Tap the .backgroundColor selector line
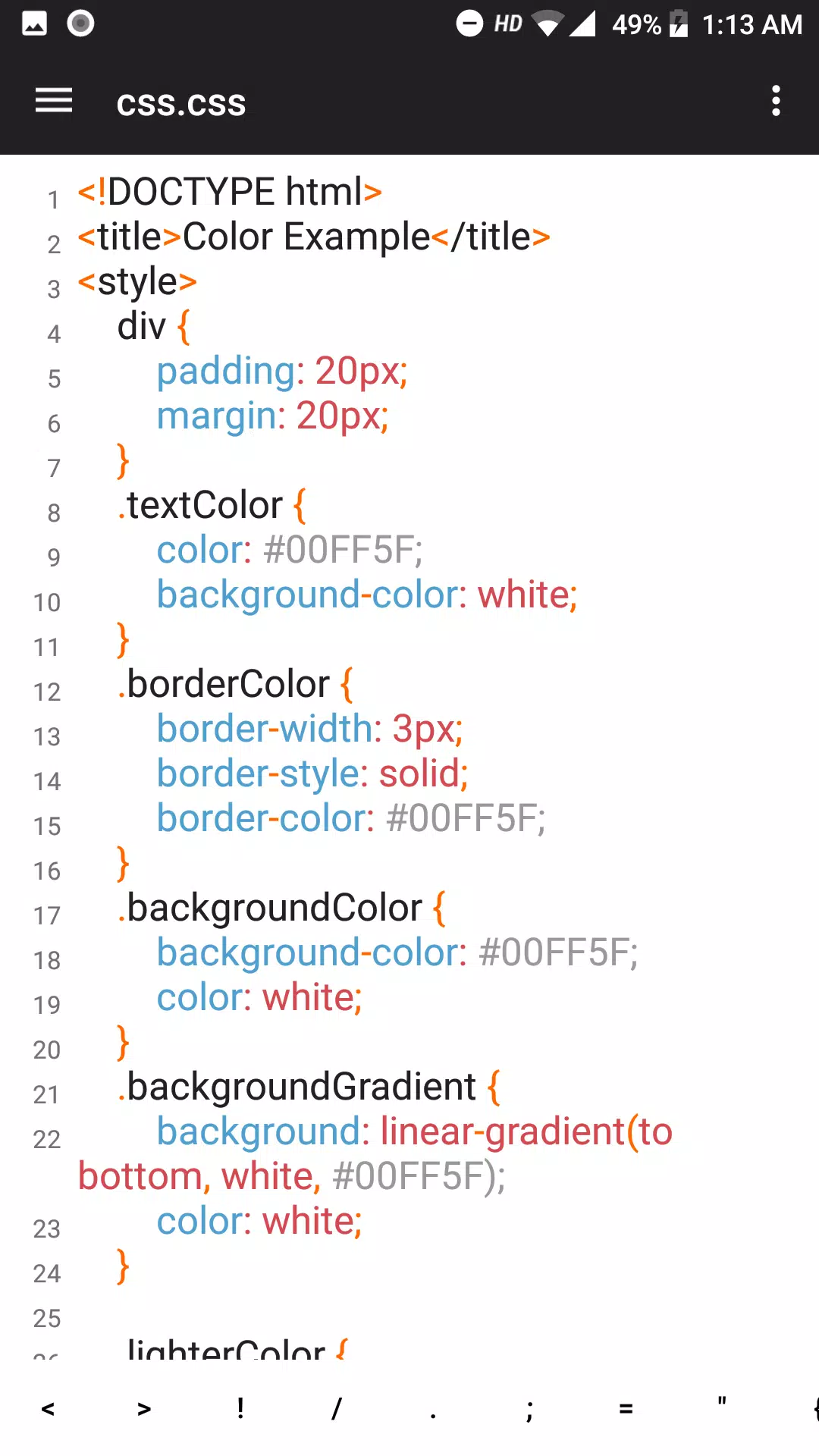Viewport: 819px width, 1456px height. click(x=281, y=908)
